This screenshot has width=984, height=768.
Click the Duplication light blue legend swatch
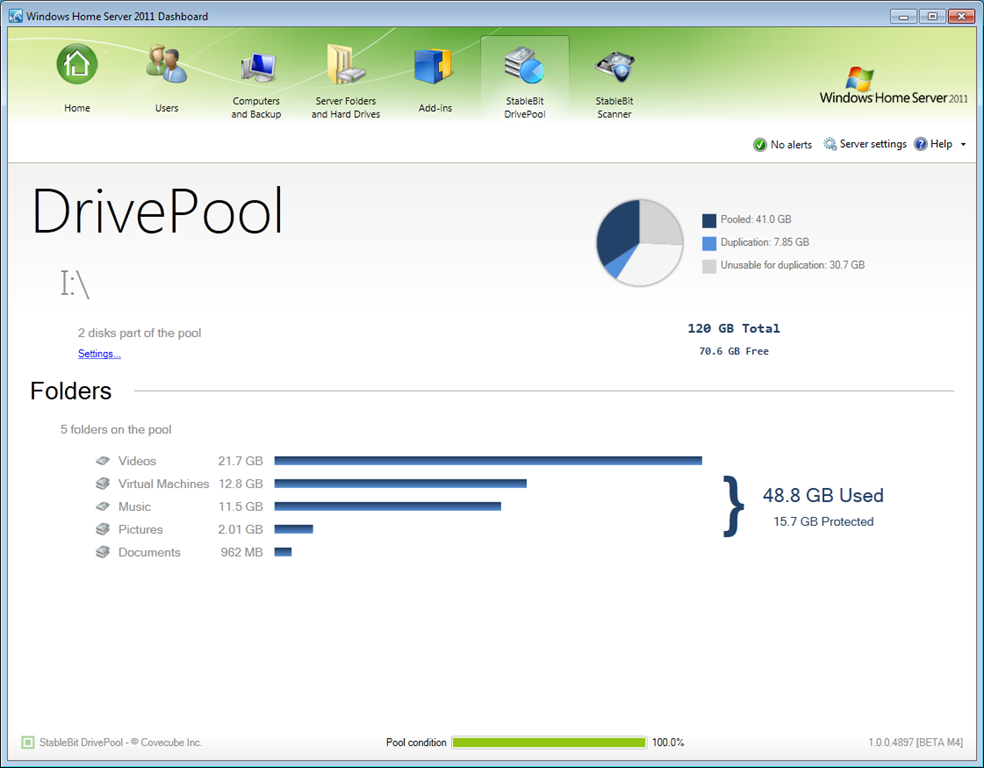(x=709, y=243)
